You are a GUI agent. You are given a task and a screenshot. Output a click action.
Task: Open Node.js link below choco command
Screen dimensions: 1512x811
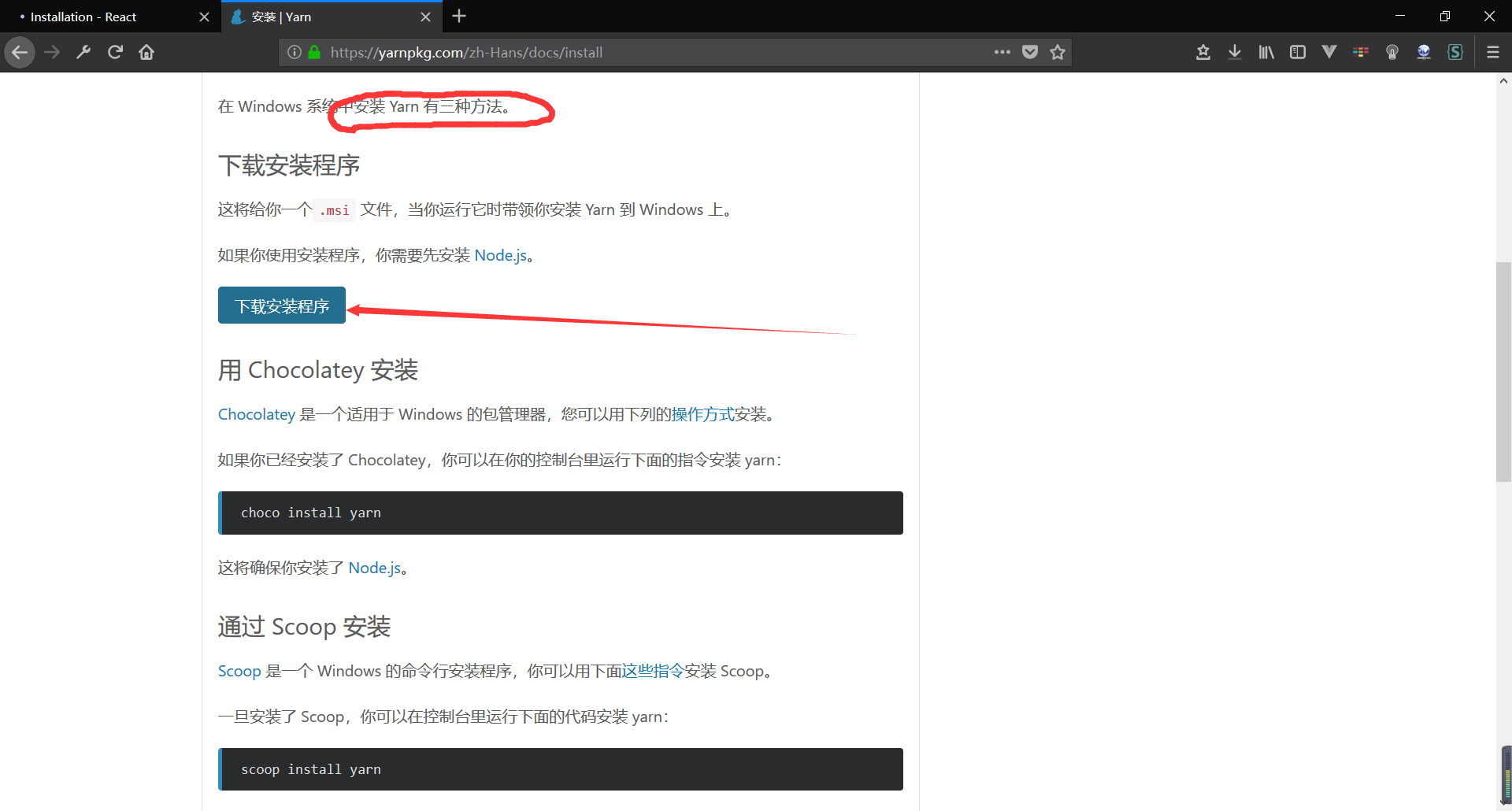pos(375,568)
